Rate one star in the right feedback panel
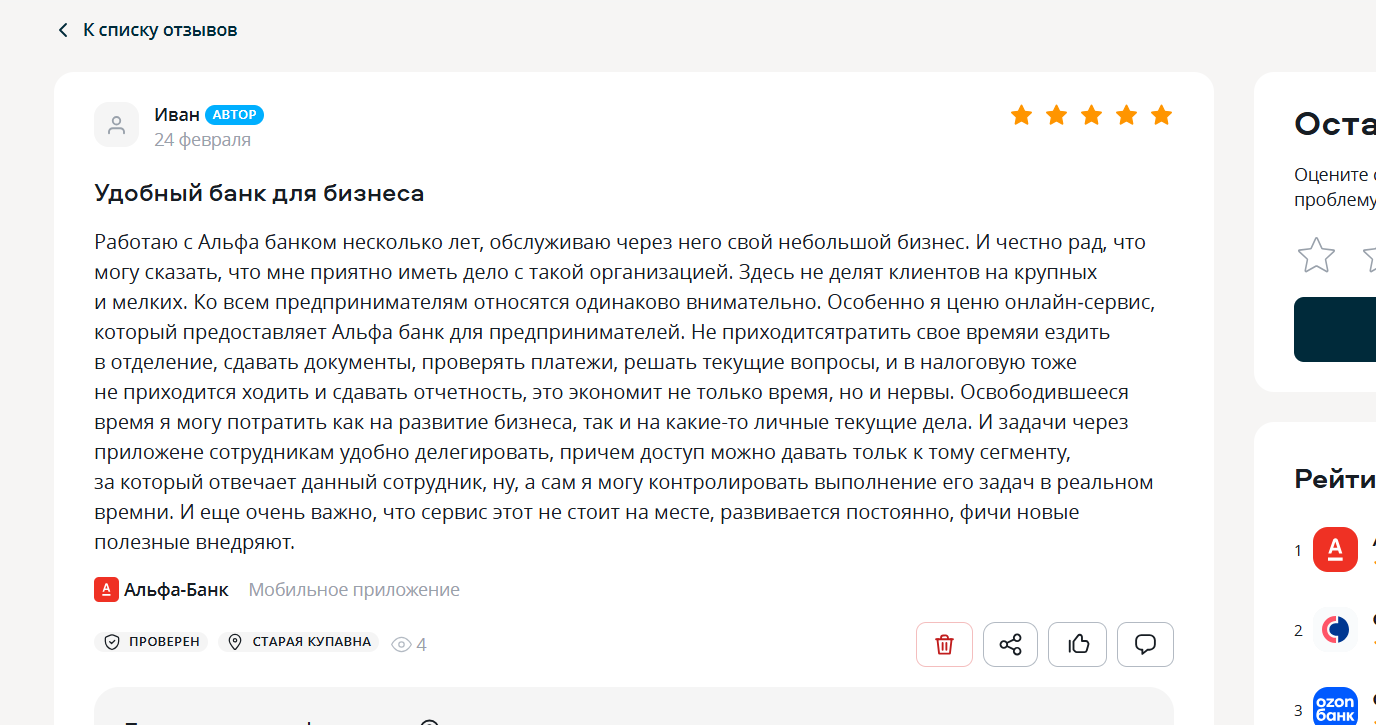This screenshot has width=1376, height=725. (1316, 255)
